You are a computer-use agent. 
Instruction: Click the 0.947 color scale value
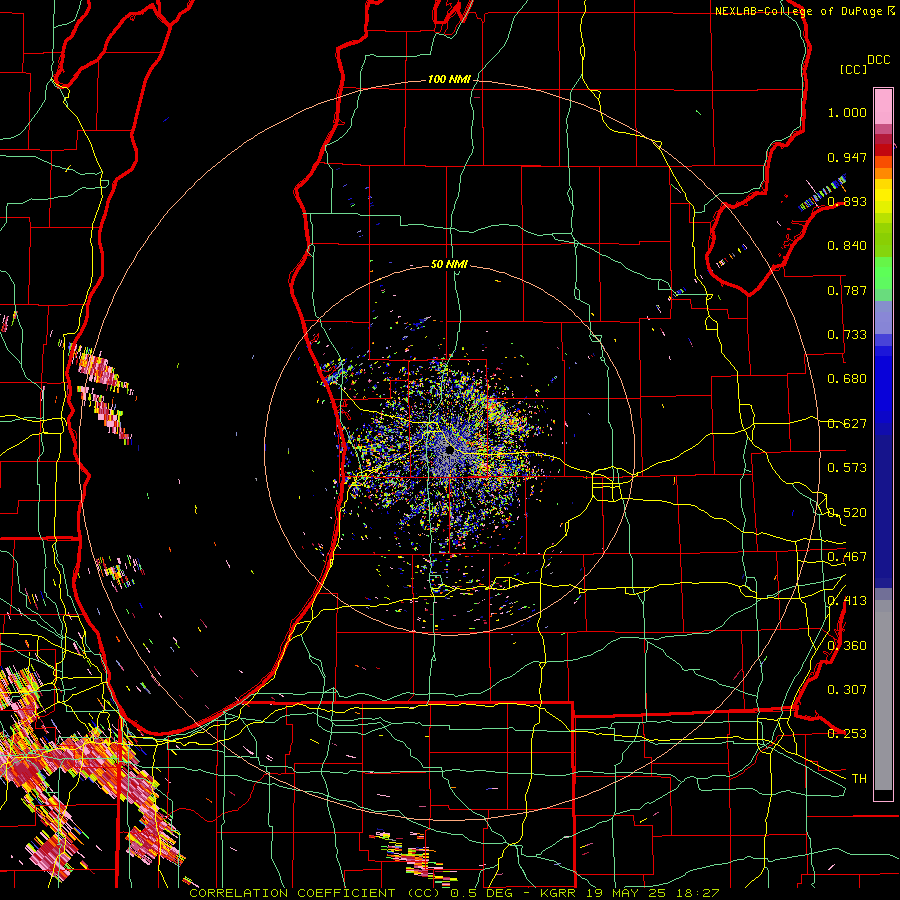[x=847, y=157]
